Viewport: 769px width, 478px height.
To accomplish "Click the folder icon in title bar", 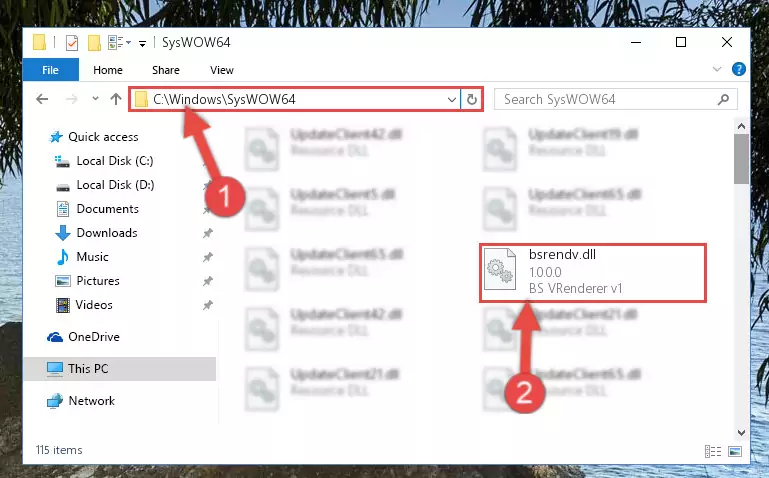I will click(x=40, y=43).
